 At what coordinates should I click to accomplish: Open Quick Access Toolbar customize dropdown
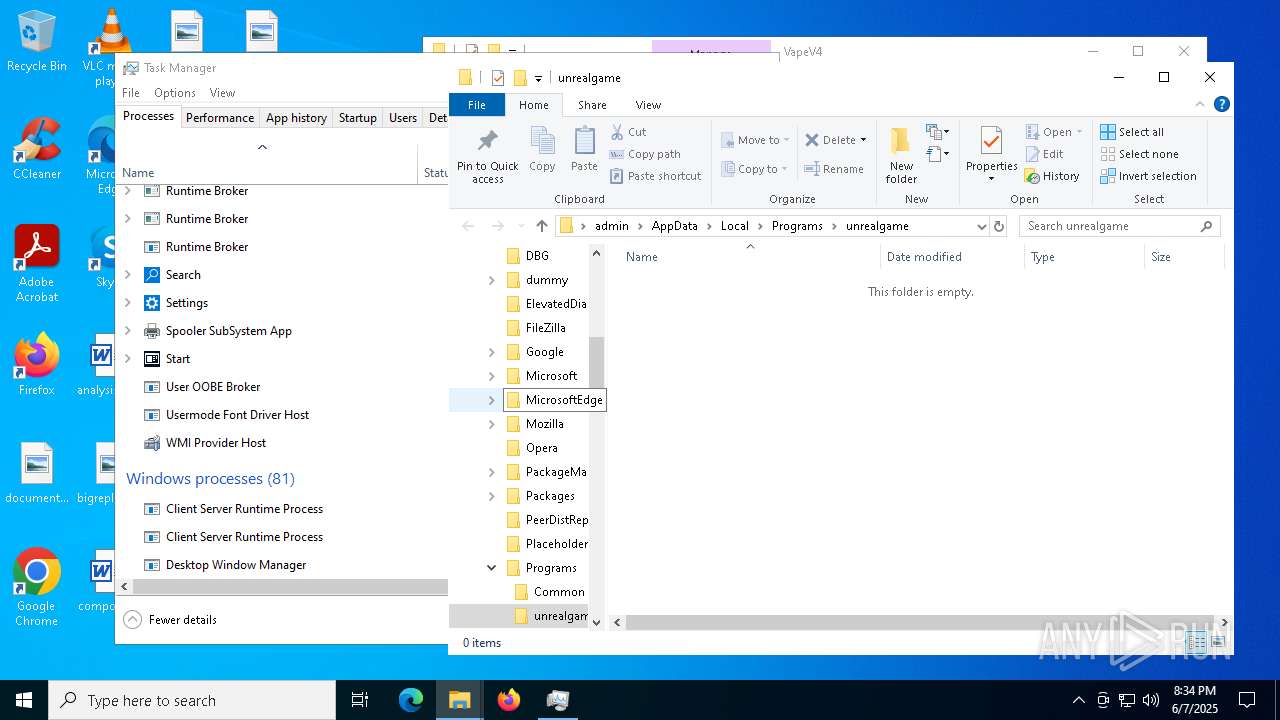[538, 78]
